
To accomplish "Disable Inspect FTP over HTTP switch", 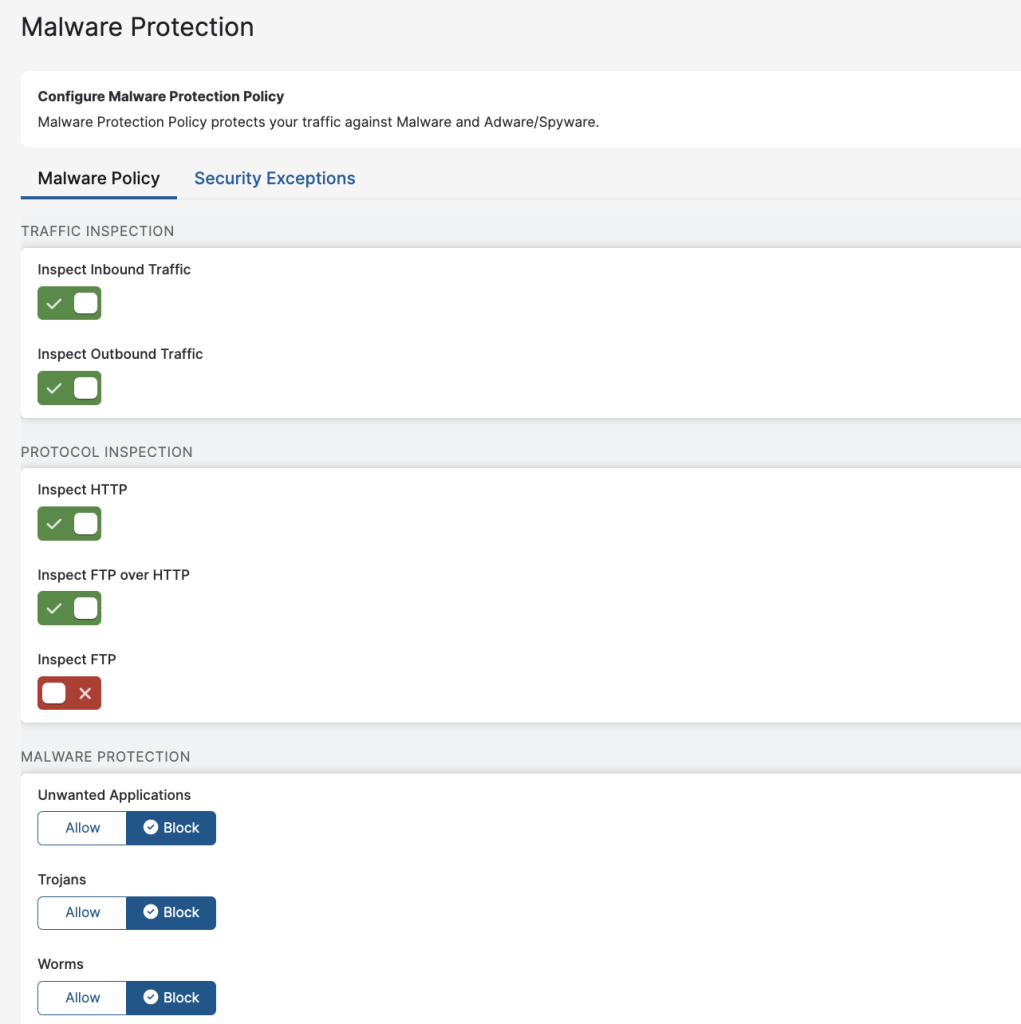I will tap(69, 608).
